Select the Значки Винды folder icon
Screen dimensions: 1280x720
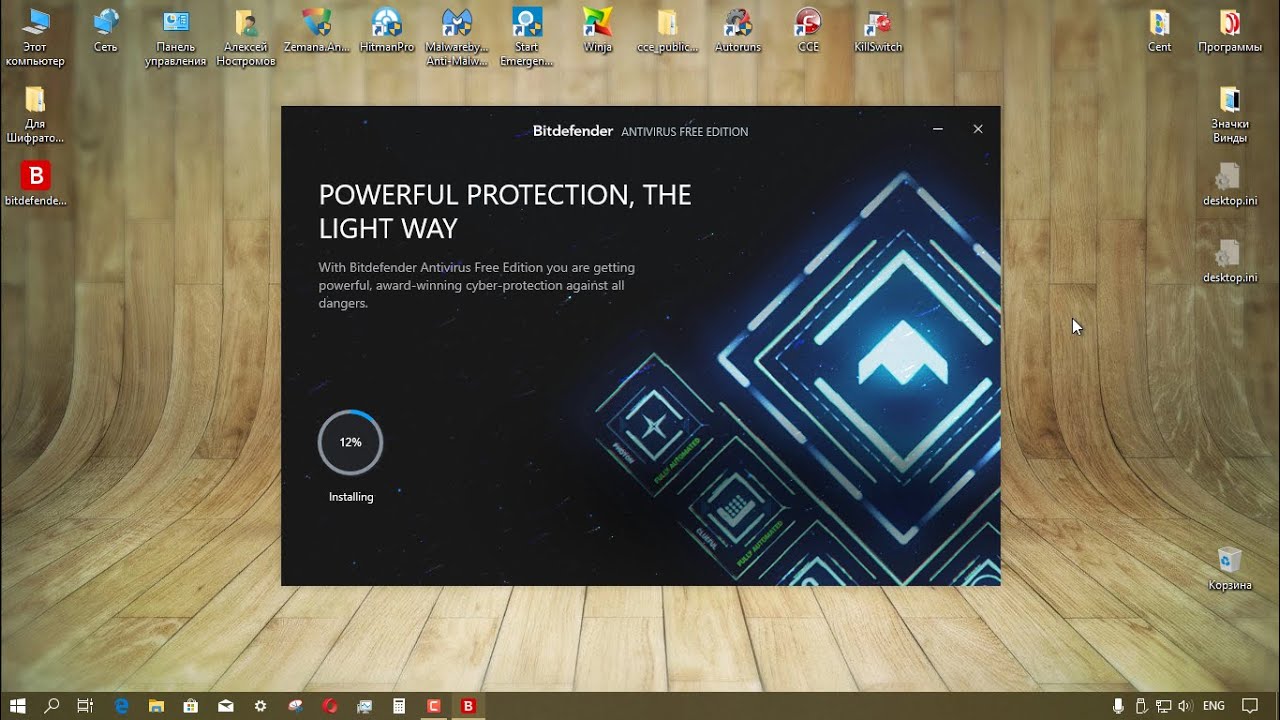pyautogui.click(x=1230, y=114)
